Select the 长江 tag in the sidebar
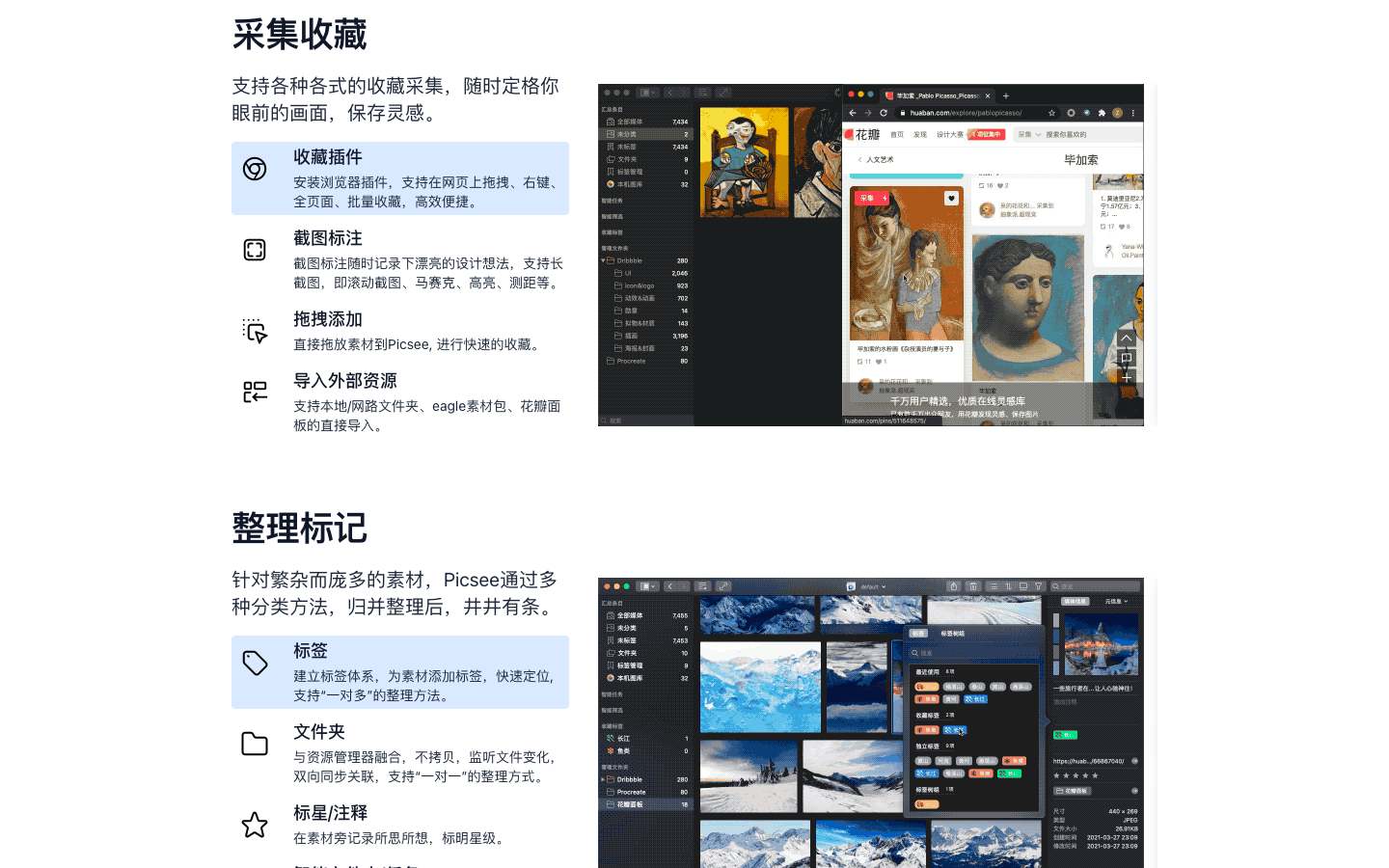Viewport: 1389px width, 868px height. point(646,739)
